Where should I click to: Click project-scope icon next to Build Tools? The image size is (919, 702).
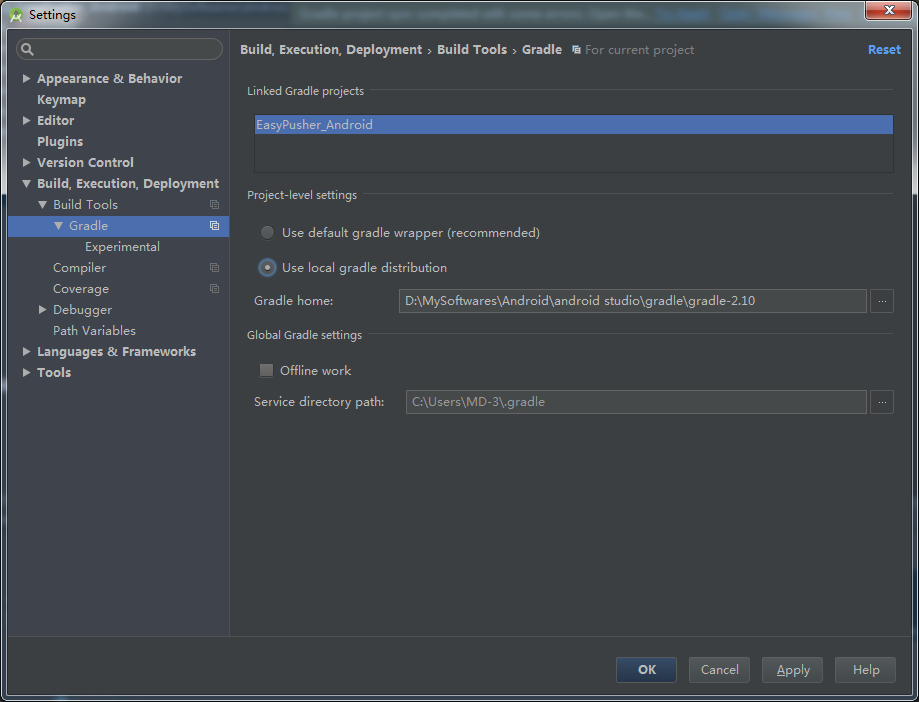click(215, 205)
